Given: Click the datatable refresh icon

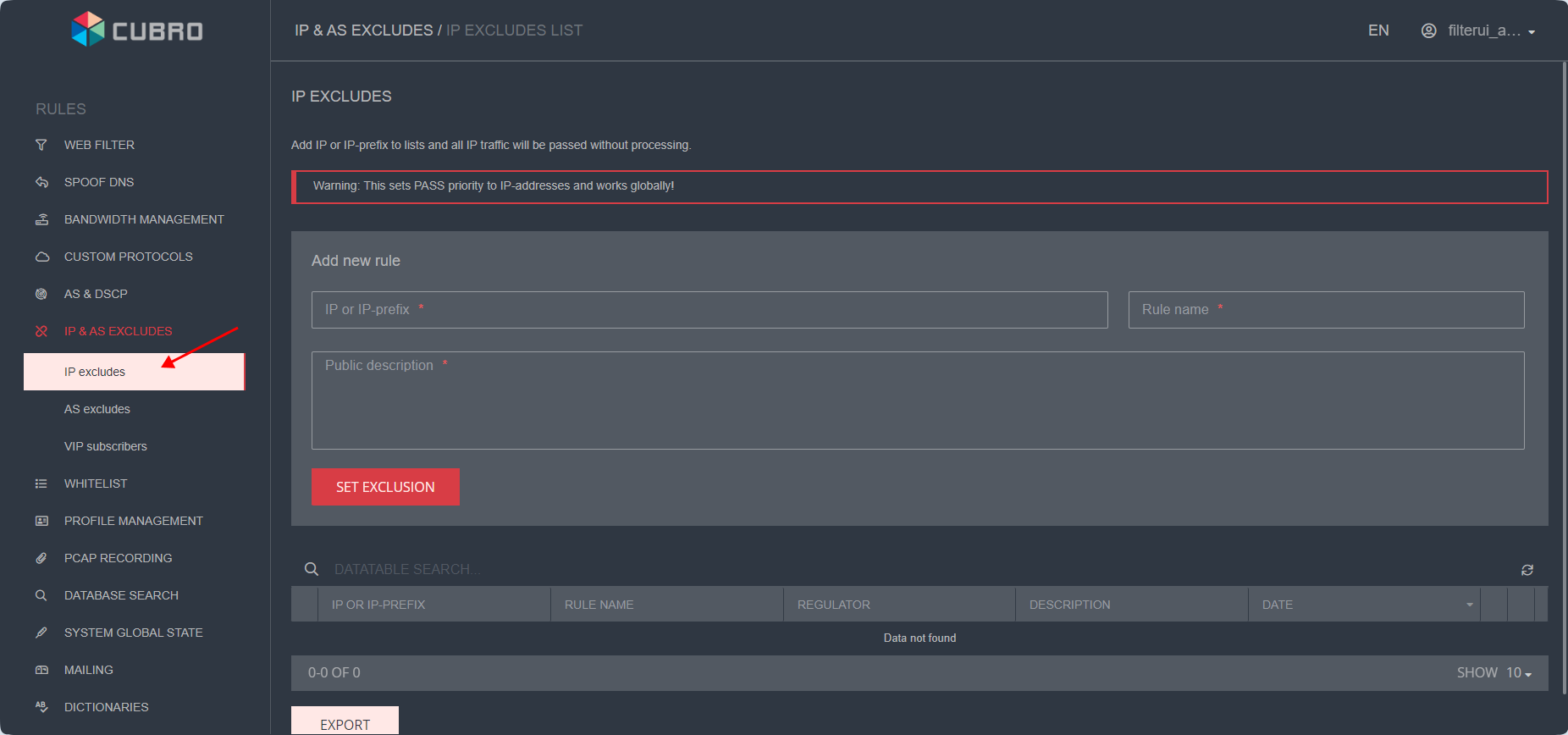Looking at the screenshot, I should click(1527, 570).
